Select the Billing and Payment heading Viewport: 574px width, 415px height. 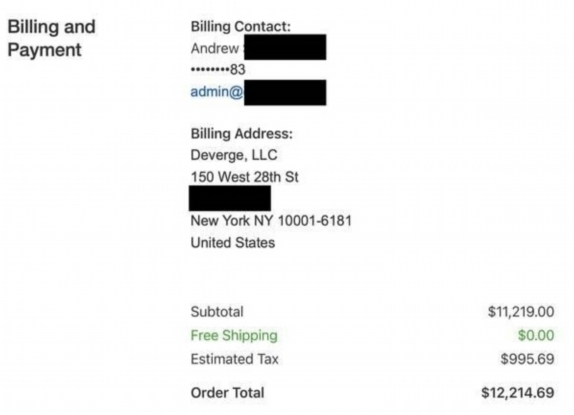52,38
